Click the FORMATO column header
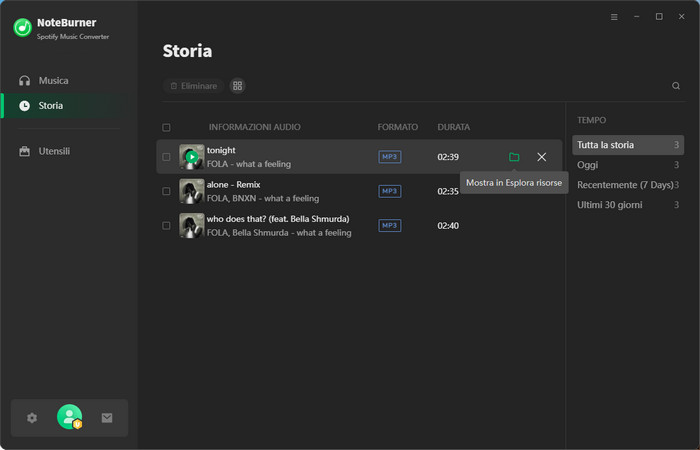Viewport: 700px width, 450px height. tap(398, 127)
